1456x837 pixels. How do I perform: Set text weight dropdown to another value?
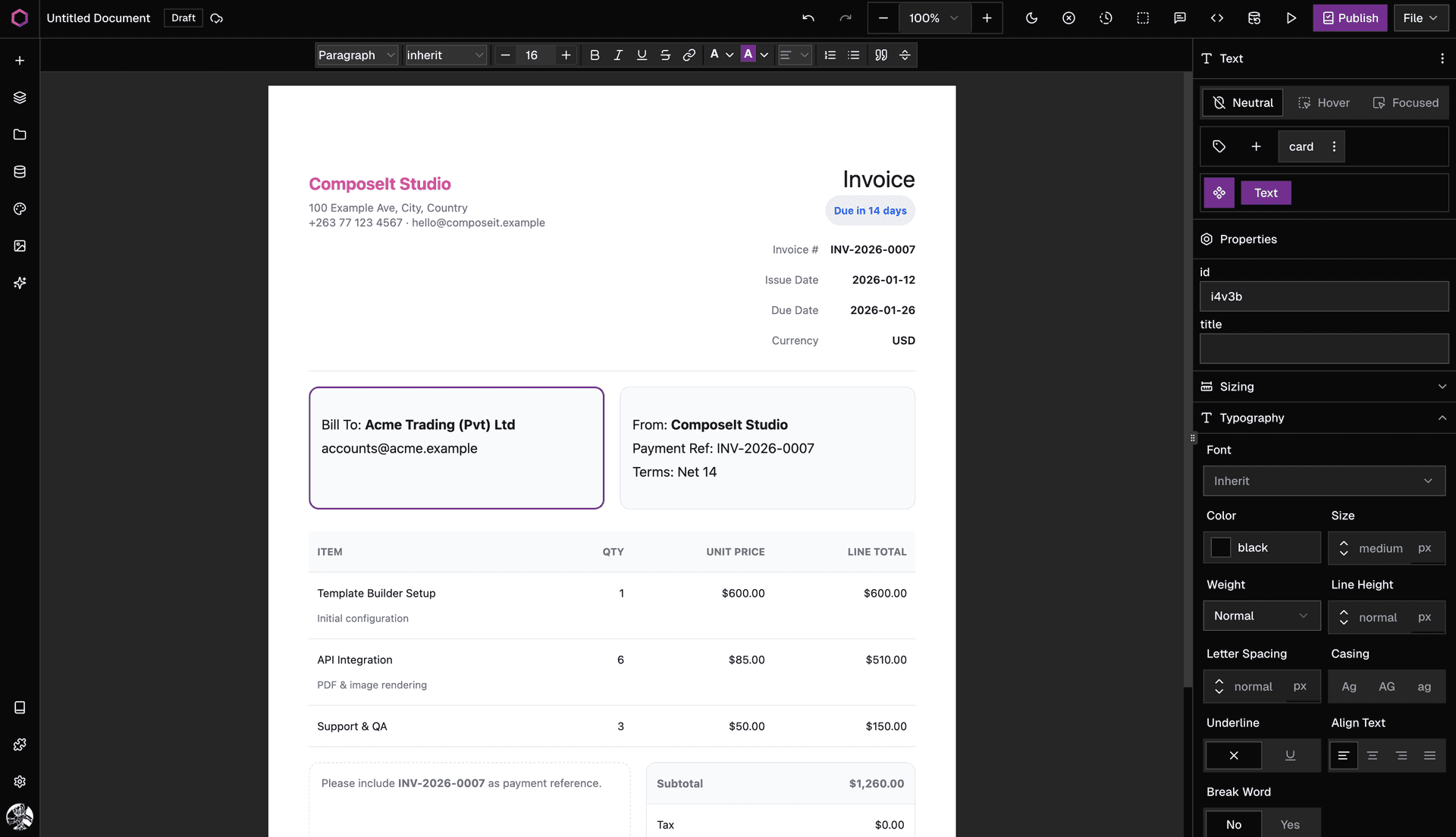(1261, 616)
